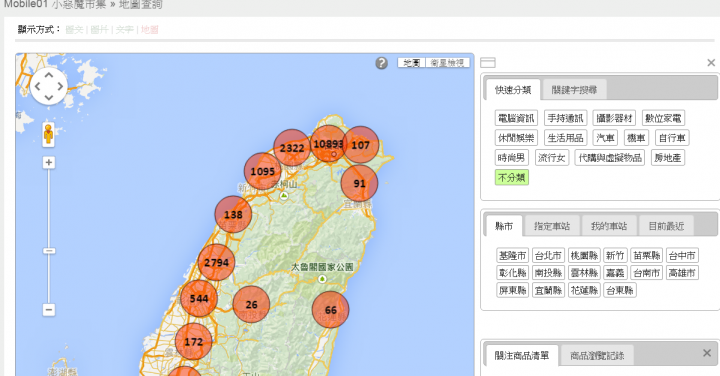Switch map type to 衛星檢視

(x=447, y=63)
